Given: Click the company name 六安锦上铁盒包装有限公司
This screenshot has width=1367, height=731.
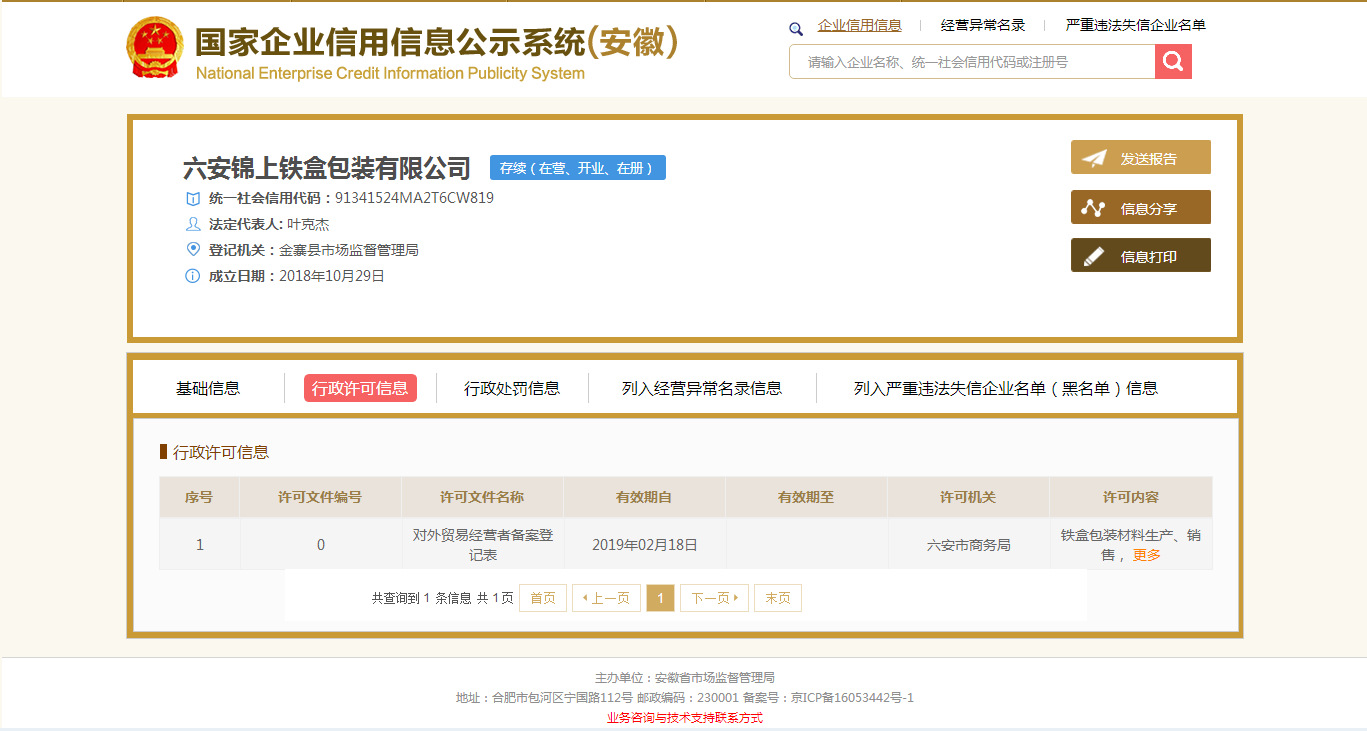Looking at the screenshot, I should 327,168.
